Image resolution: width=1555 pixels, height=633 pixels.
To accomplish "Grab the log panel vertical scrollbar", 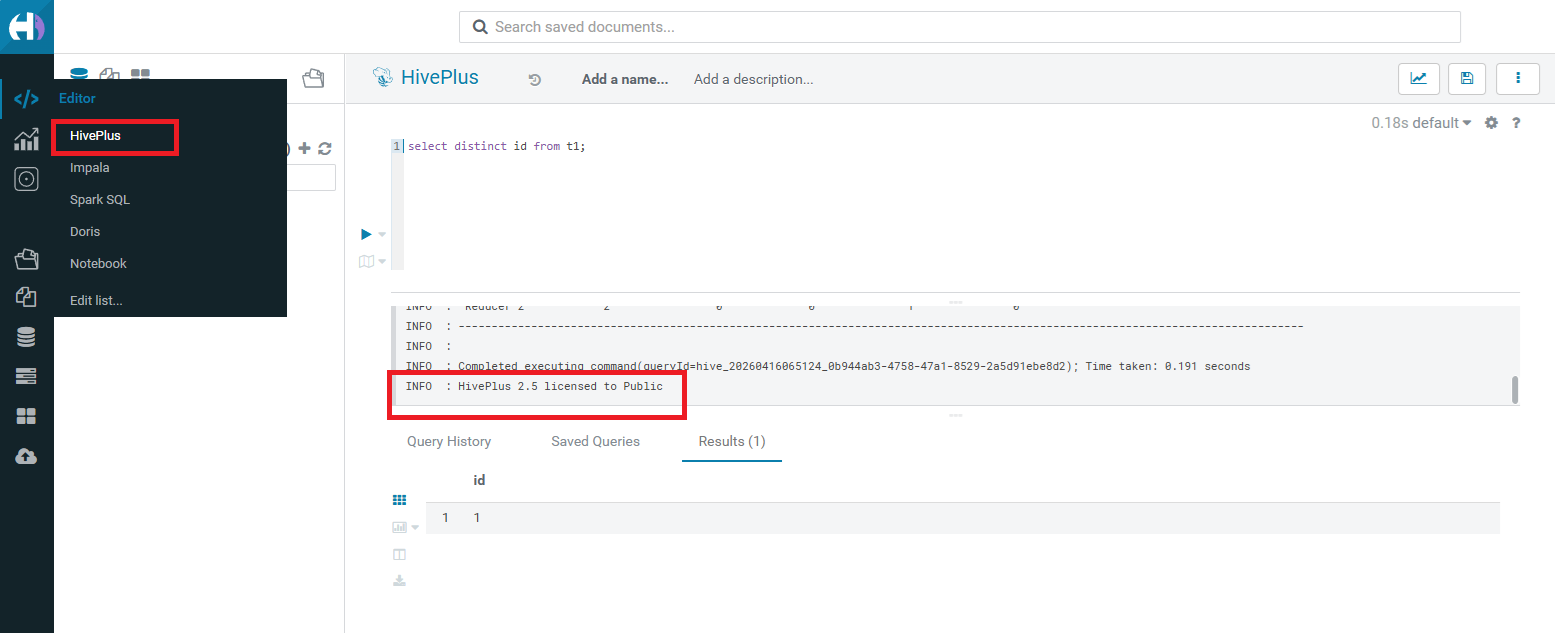I will (1515, 390).
